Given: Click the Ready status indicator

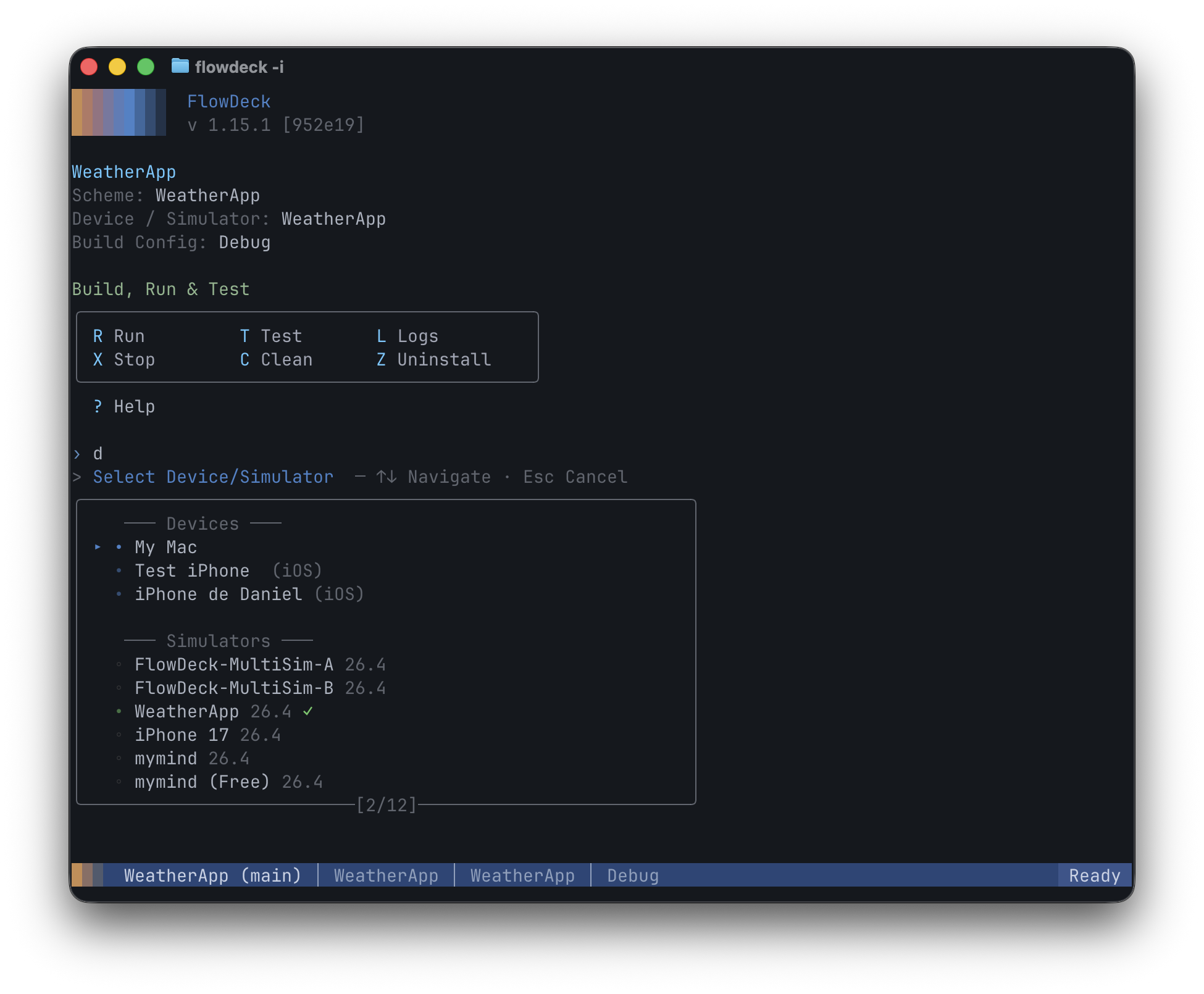Looking at the screenshot, I should click(x=1095, y=875).
